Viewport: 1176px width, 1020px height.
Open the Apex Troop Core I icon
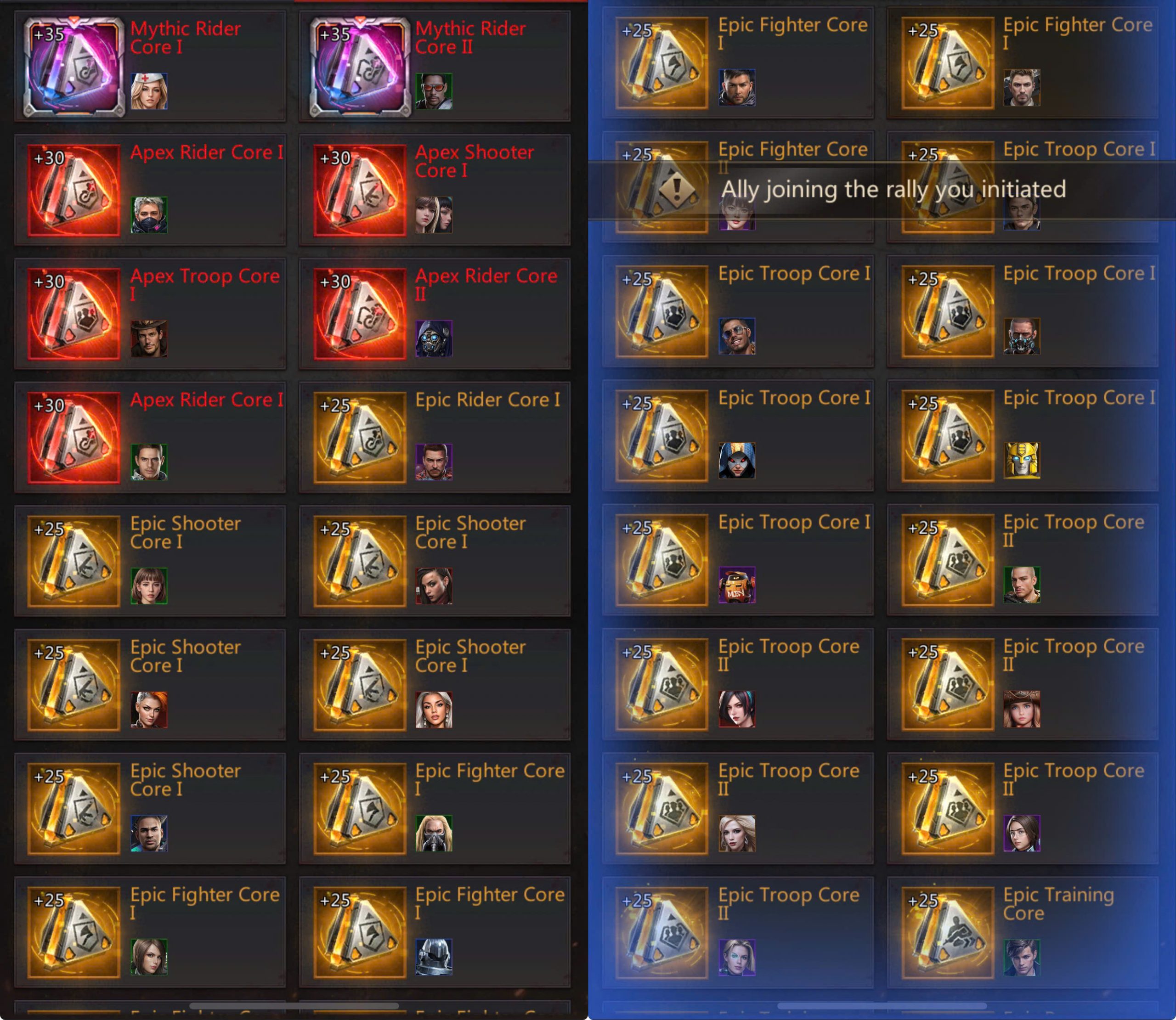pos(74,314)
